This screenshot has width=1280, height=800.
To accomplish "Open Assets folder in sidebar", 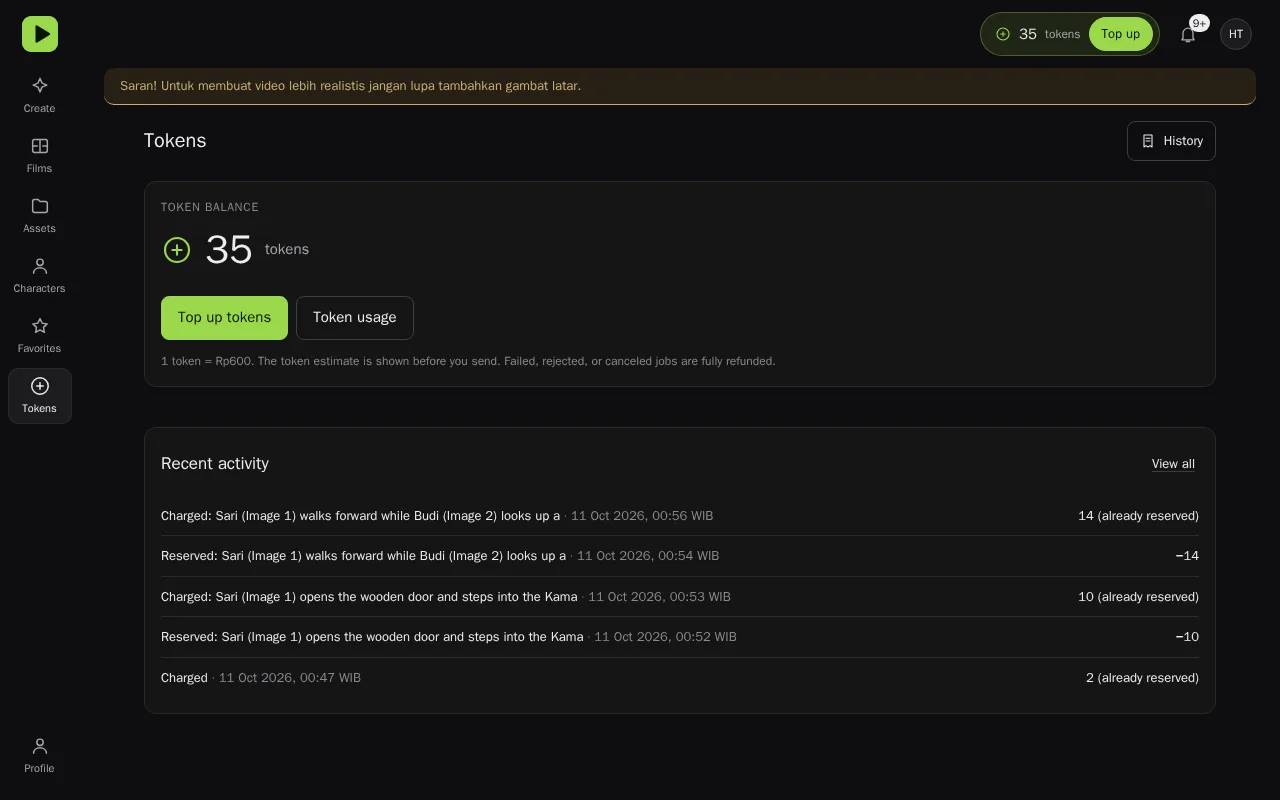I will pyautogui.click(x=40, y=215).
